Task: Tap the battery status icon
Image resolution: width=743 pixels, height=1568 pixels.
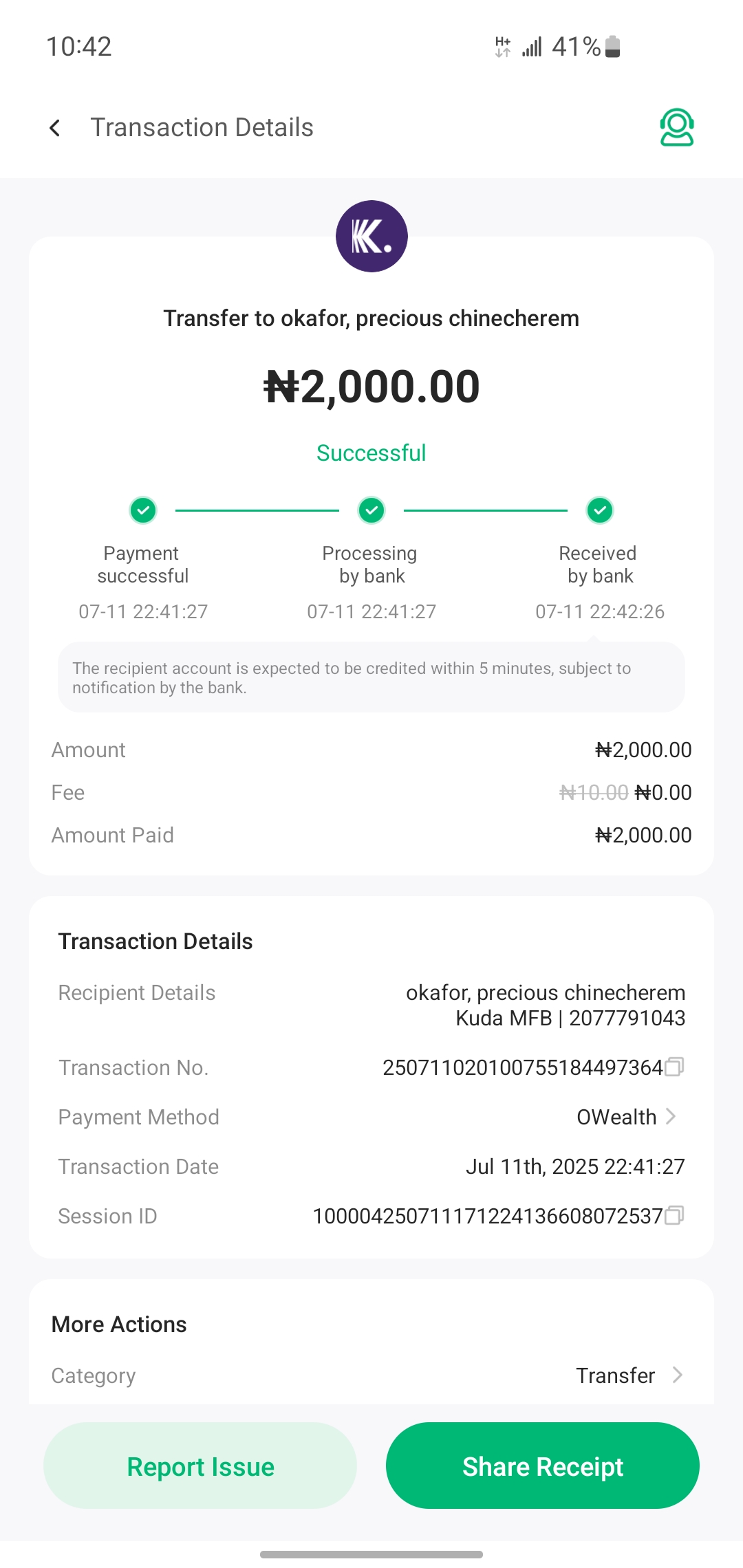Action: coord(613,47)
